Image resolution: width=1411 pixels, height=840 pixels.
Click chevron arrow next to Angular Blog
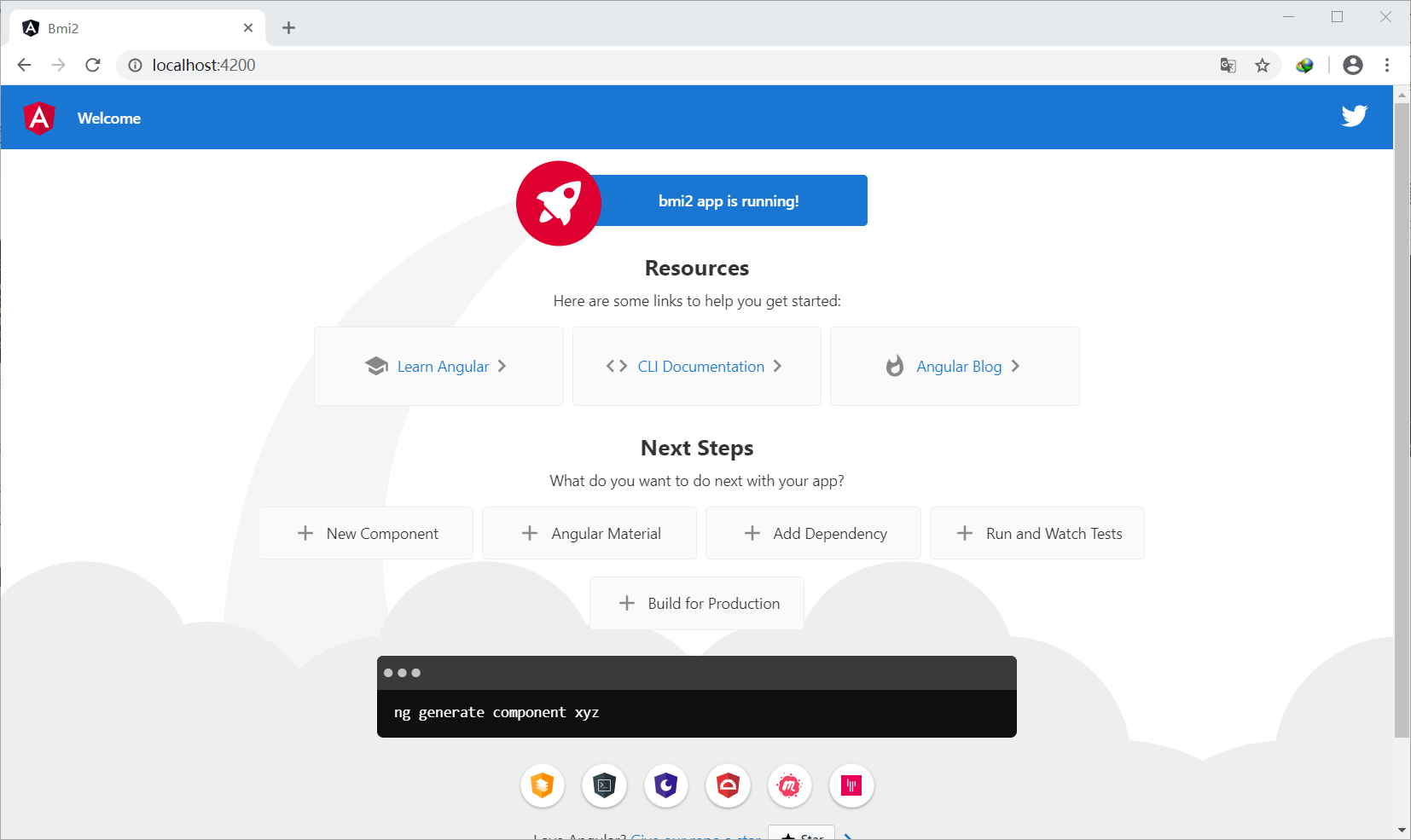point(1015,366)
